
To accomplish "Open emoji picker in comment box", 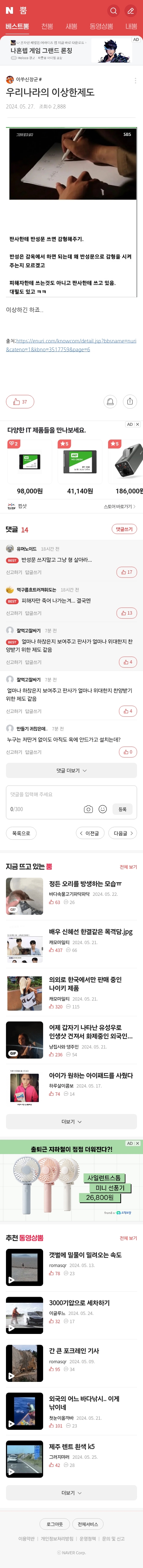I will pyautogui.click(x=102, y=809).
